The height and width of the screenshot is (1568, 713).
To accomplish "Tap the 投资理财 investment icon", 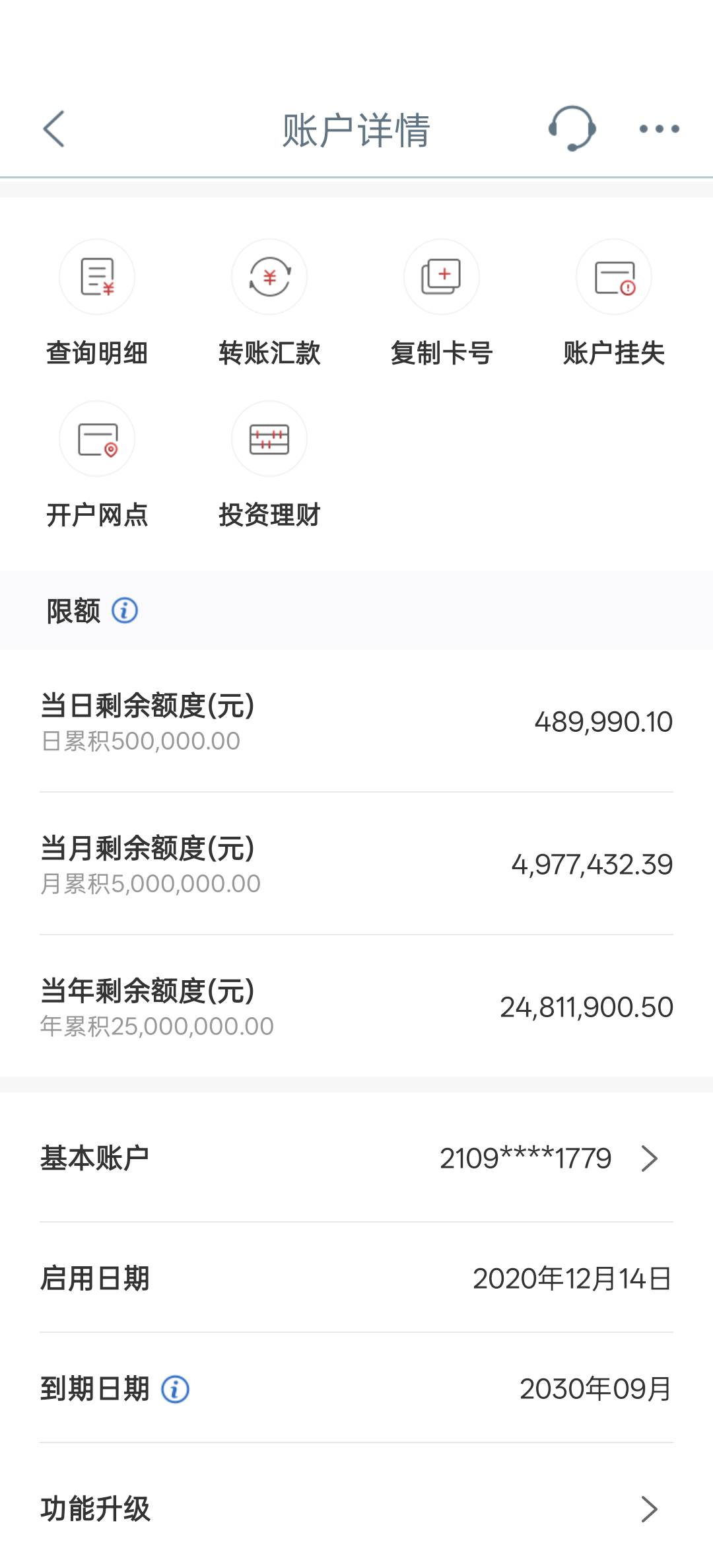I will click(x=269, y=439).
